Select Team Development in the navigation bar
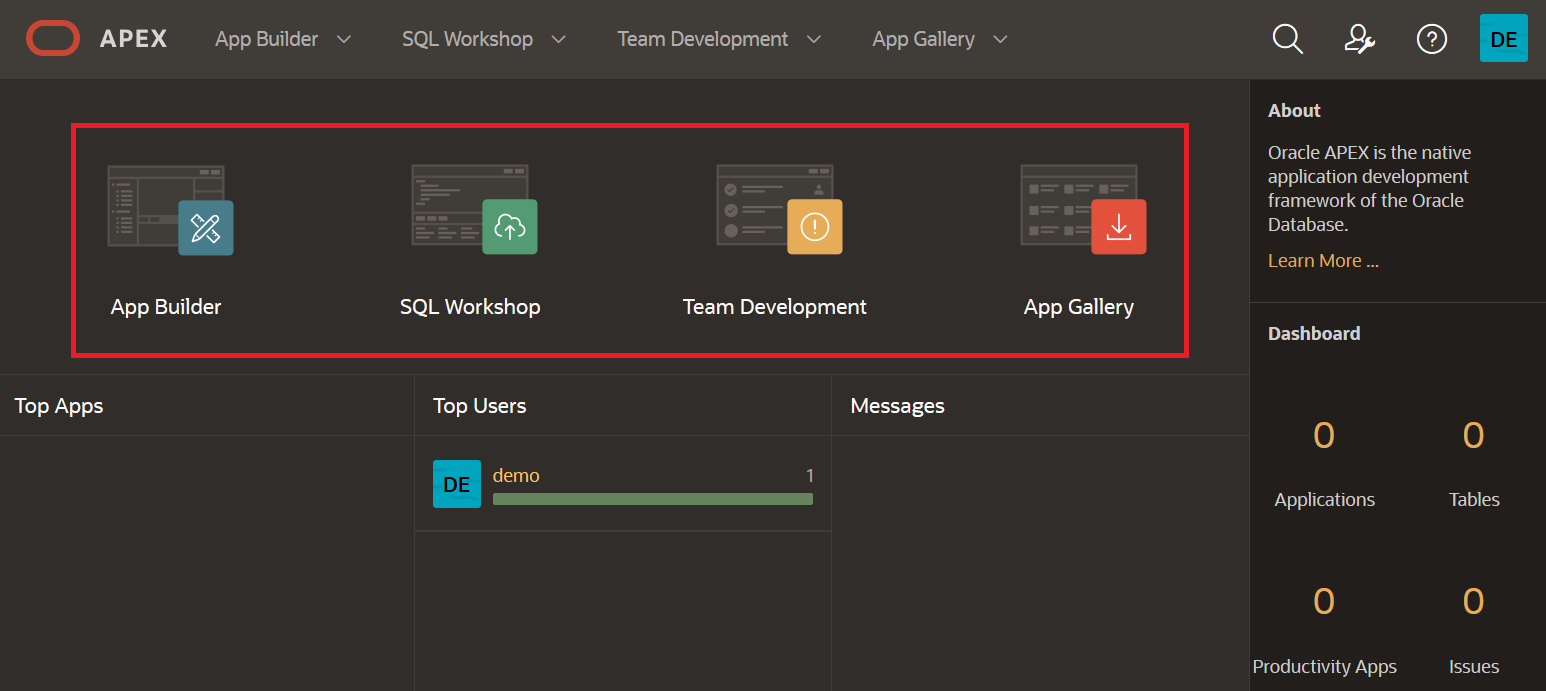 tap(702, 39)
